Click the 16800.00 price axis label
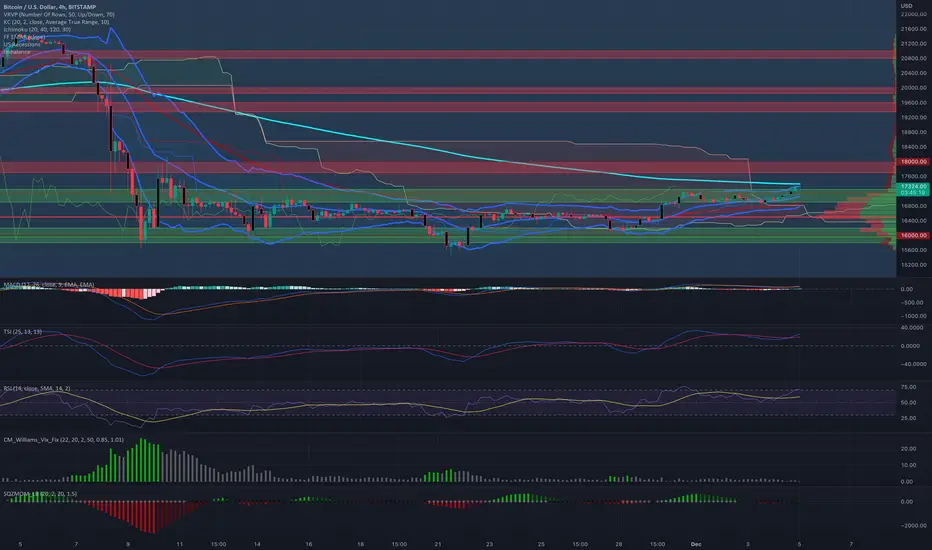932x550 pixels. point(914,206)
